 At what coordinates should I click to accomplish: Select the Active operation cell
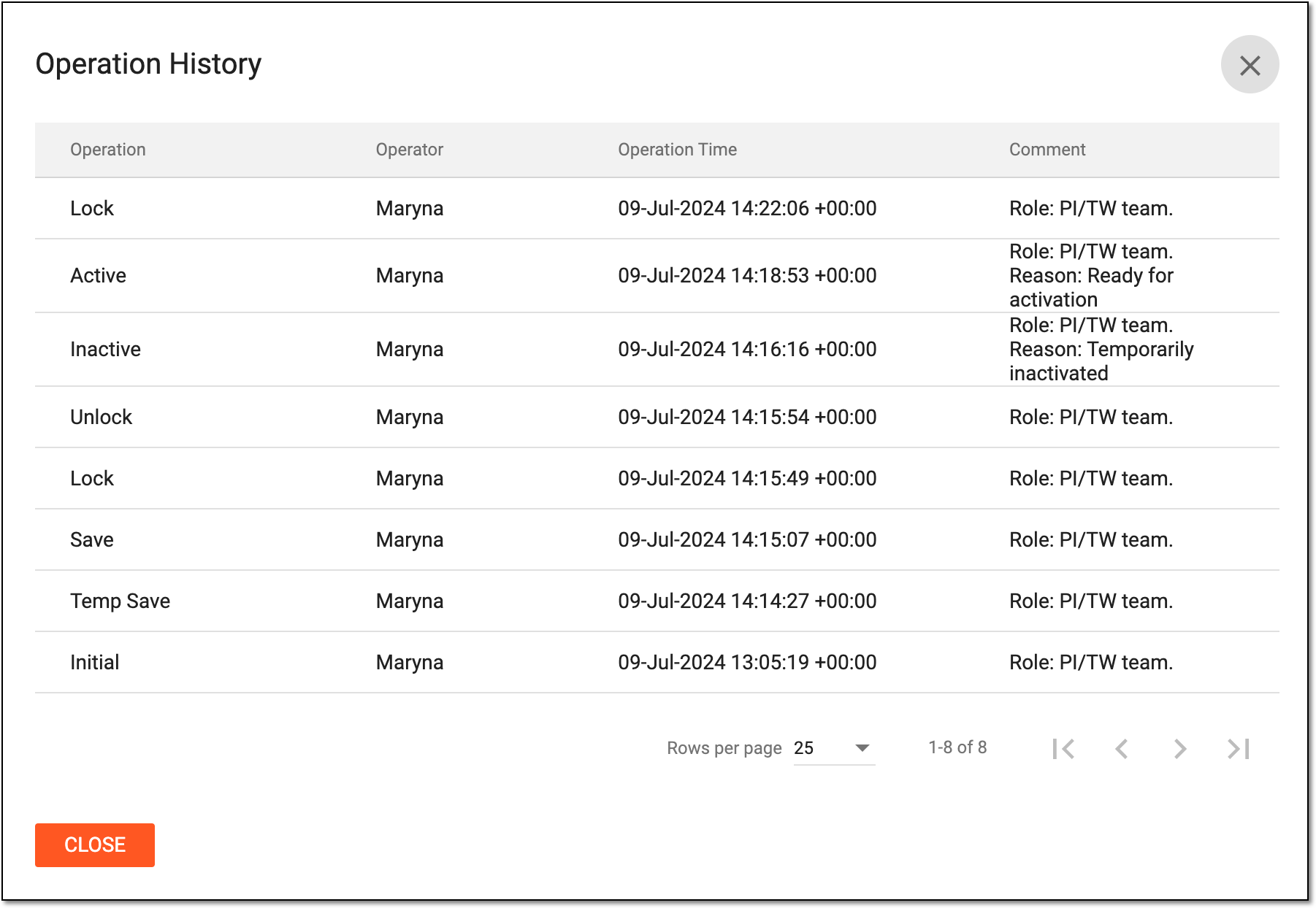(98, 275)
